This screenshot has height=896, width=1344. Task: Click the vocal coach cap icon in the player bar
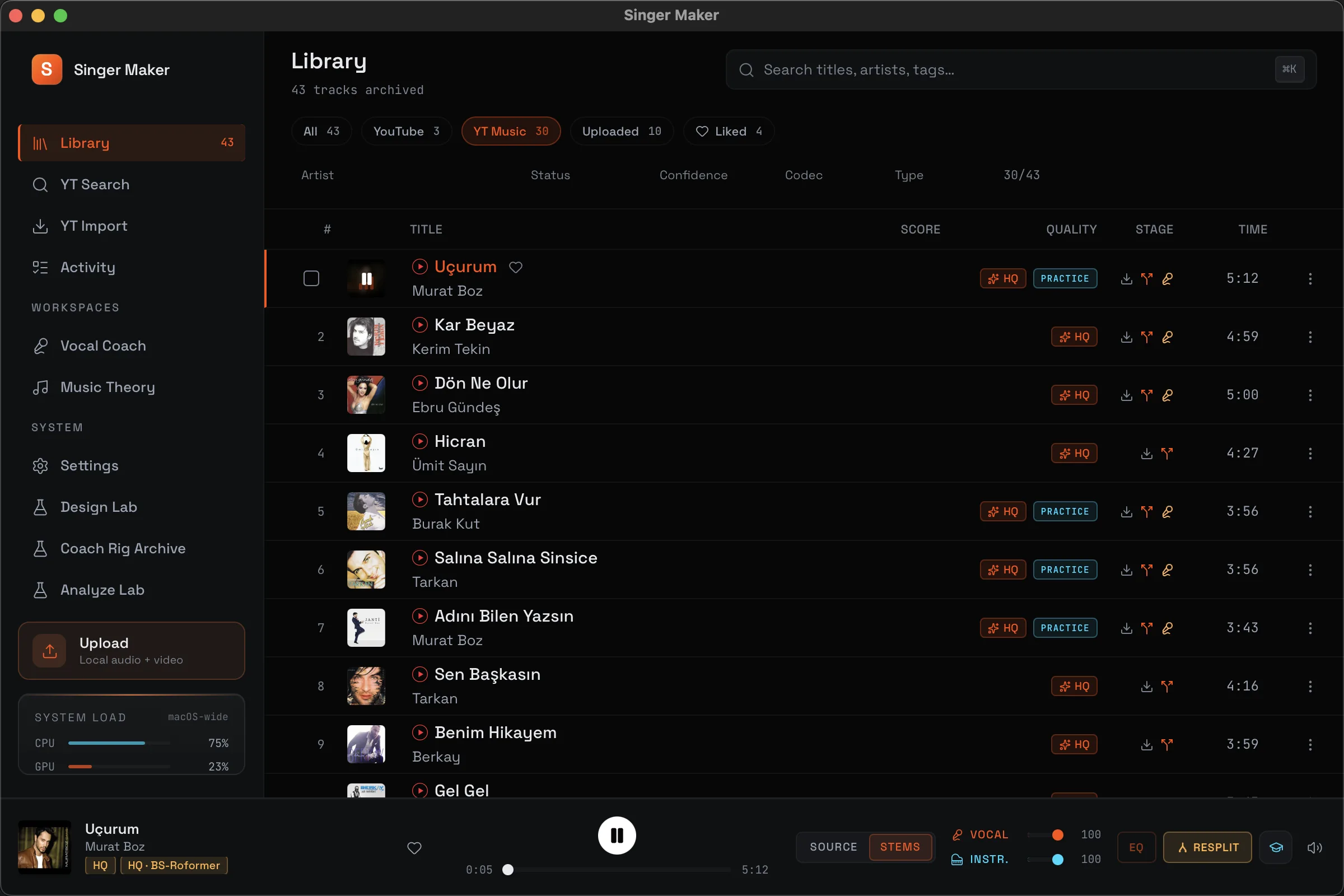[x=1276, y=847]
